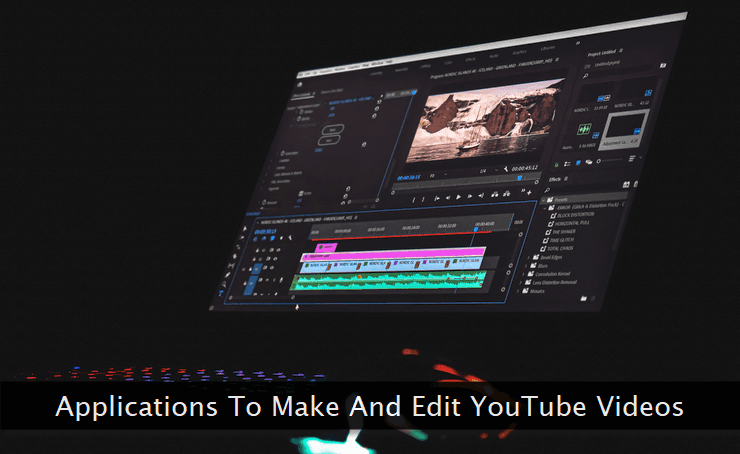Expand the Bevel Edges folder
The height and width of the screenshot is (454, 740).
pyautogui.click(x=529, y=258)
